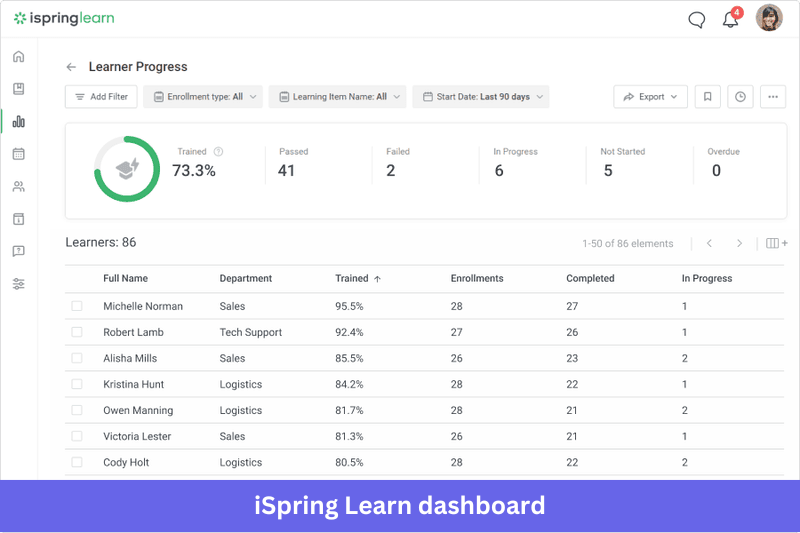Sort by the In Progress column header
The image size is (800, 533).
point(707,278)
